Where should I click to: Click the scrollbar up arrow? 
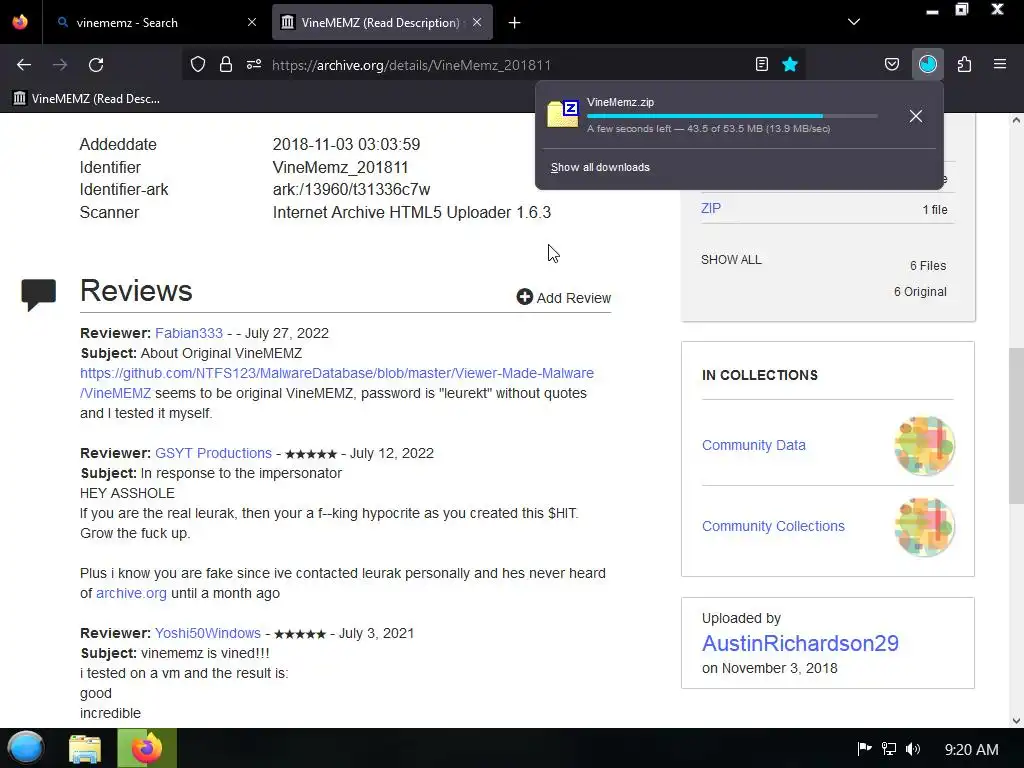coord(1016,120)
